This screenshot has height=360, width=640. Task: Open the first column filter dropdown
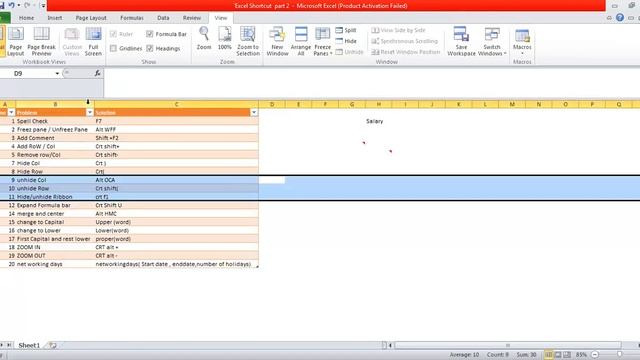click(11, 112)
